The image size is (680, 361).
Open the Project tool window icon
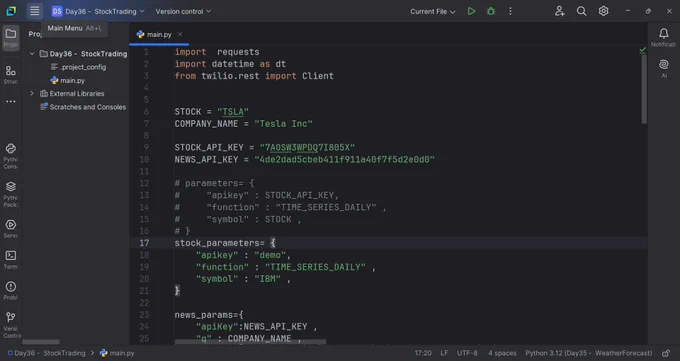(x=11, y=38)
